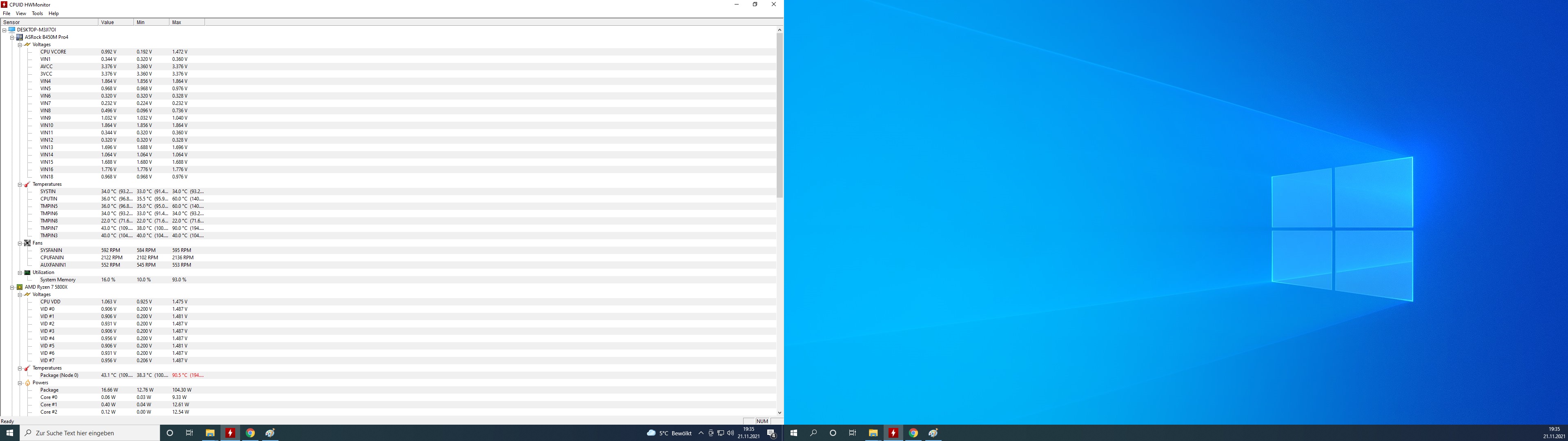Collapse the motherboard Voltages tree branch
Screen dimensions: 1568x441
[x=20, y=45]
